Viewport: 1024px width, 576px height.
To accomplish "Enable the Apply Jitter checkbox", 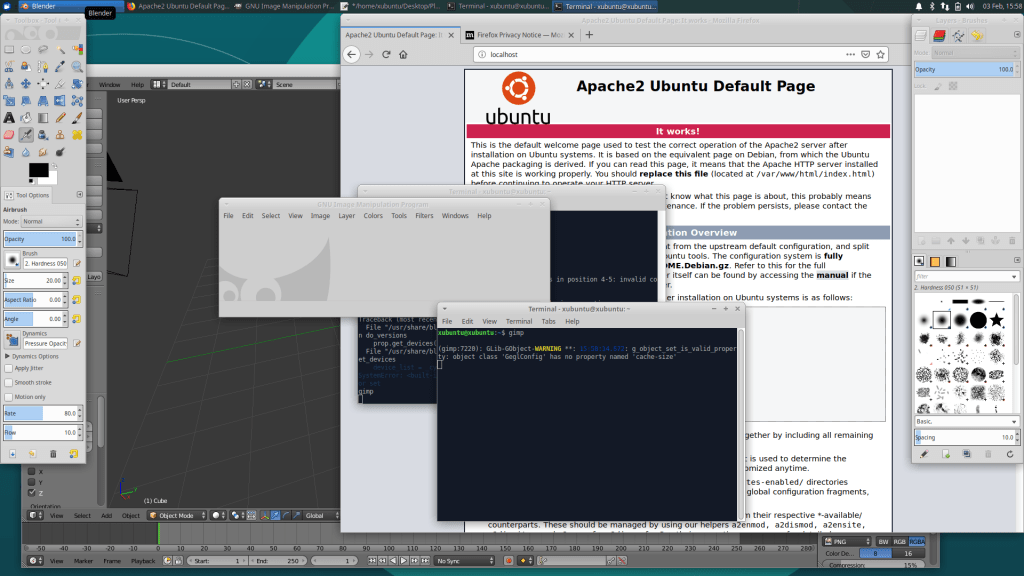I will (x=9, y=368).
